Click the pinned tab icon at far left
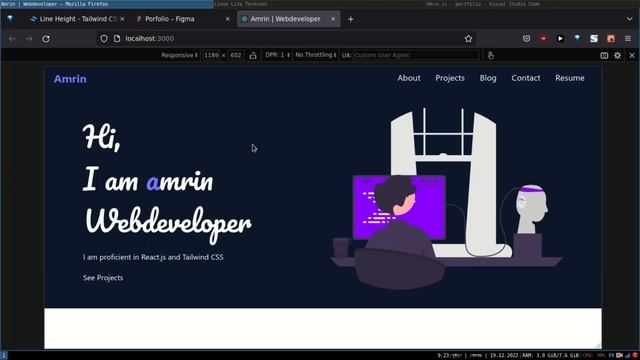640x360 pixels. (x=10, y=19)
